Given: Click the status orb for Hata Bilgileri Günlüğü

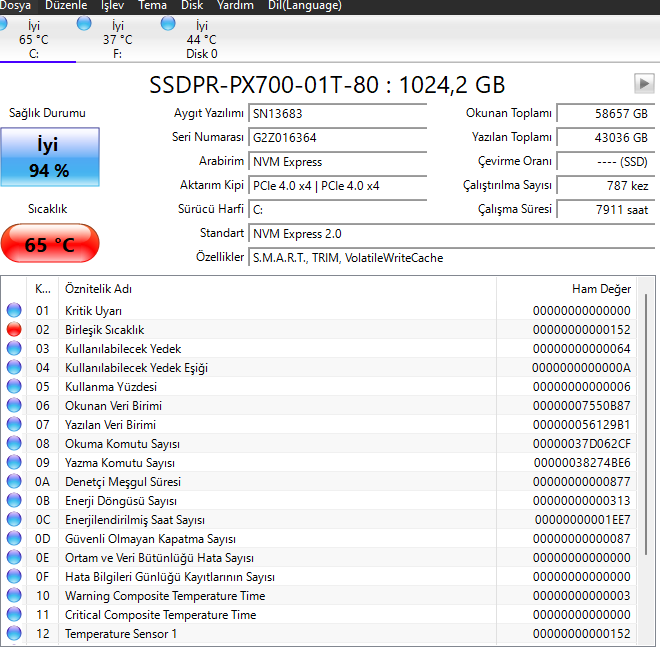Looking at the screenshot, I should 14,576.
